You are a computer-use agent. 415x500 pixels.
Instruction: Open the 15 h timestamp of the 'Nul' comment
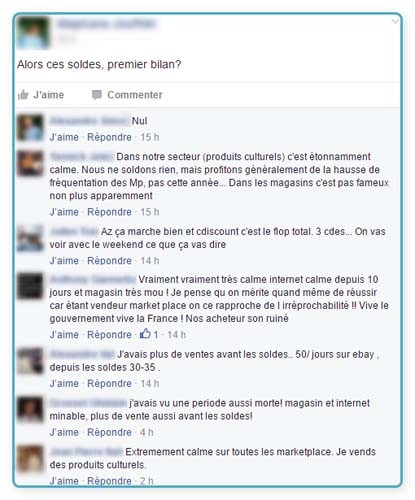pyautogui.click(x=150, y=137)
